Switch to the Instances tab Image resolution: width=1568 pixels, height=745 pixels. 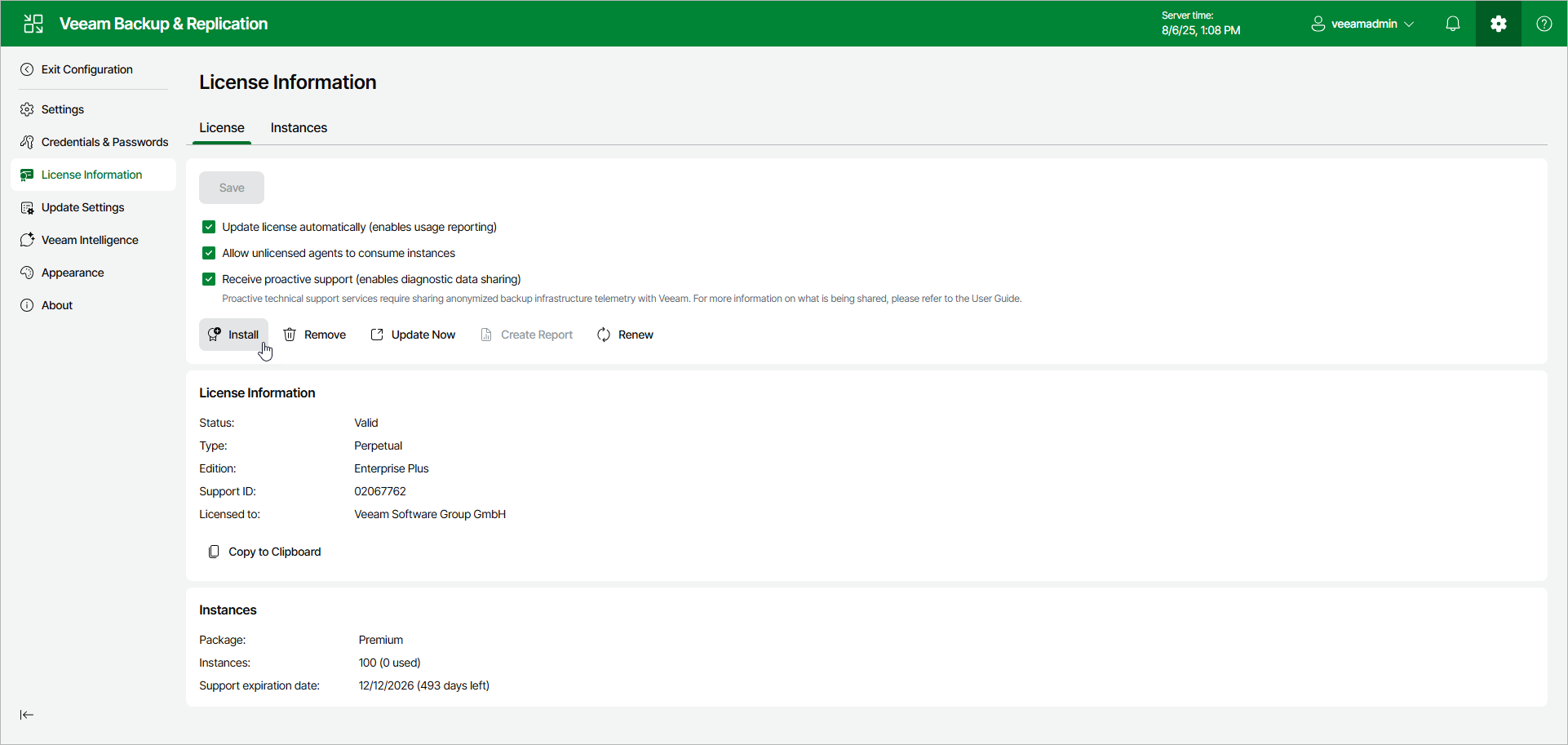pyautogui.click(x=299, y=128)
